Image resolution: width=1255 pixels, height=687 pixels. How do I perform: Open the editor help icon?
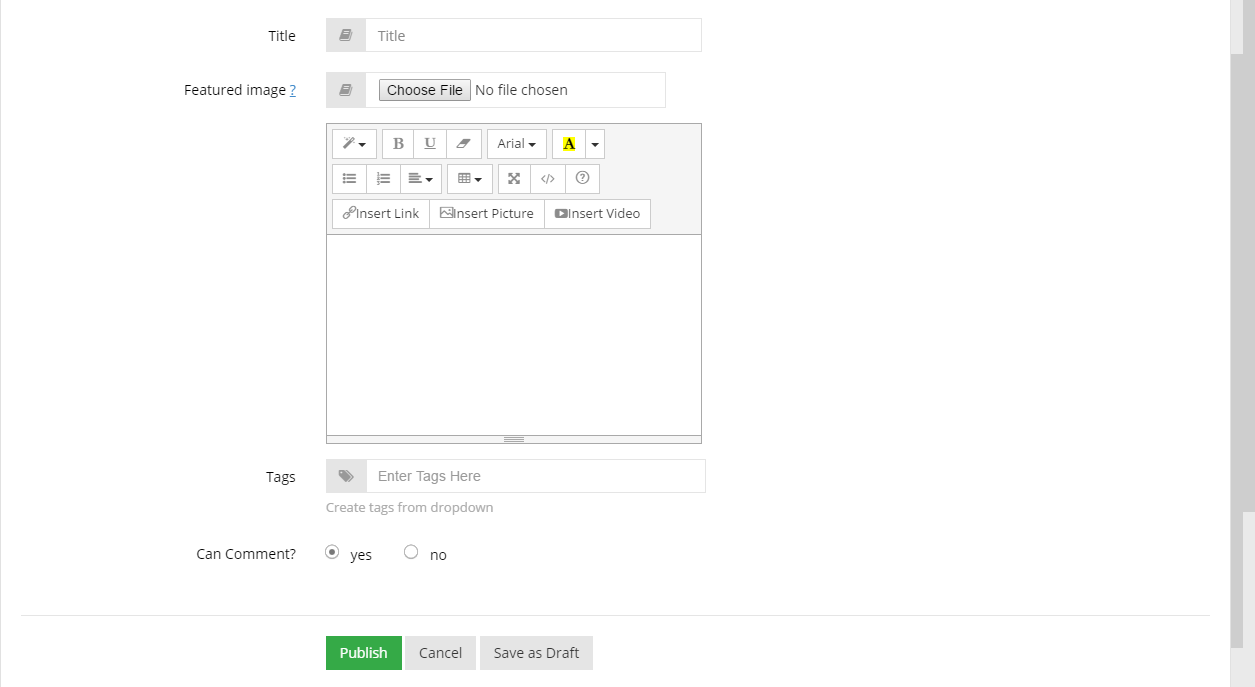click(582, 179)
